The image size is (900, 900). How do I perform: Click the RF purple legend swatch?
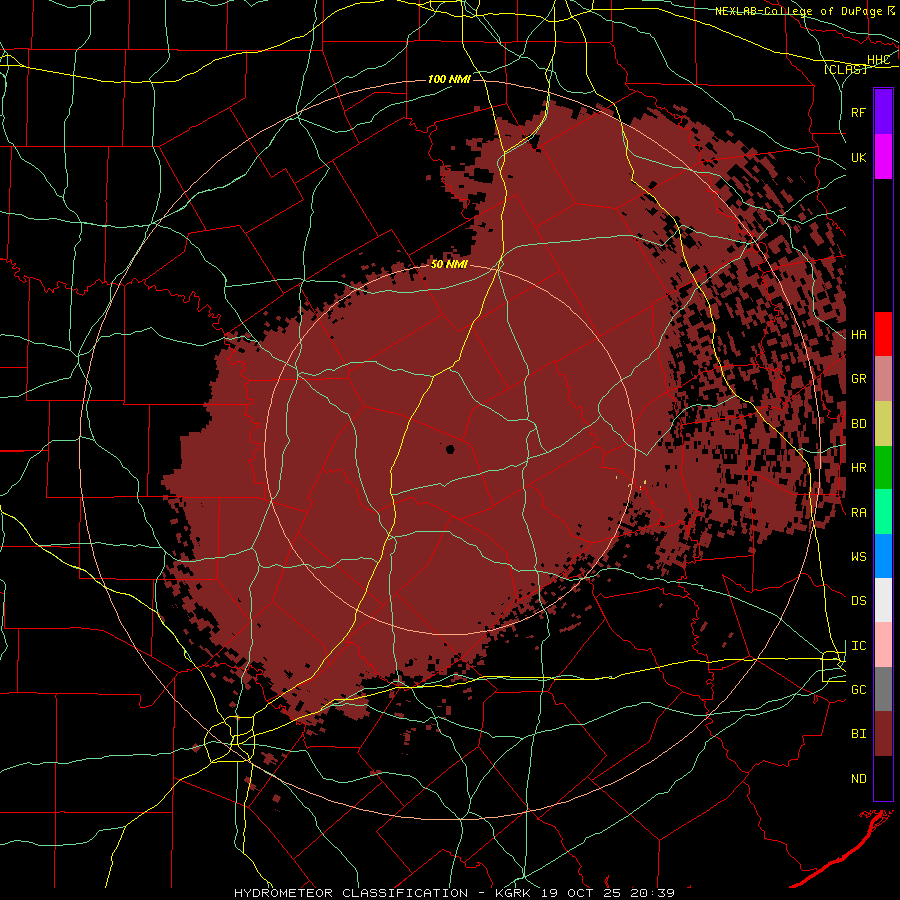pos(883,111)
